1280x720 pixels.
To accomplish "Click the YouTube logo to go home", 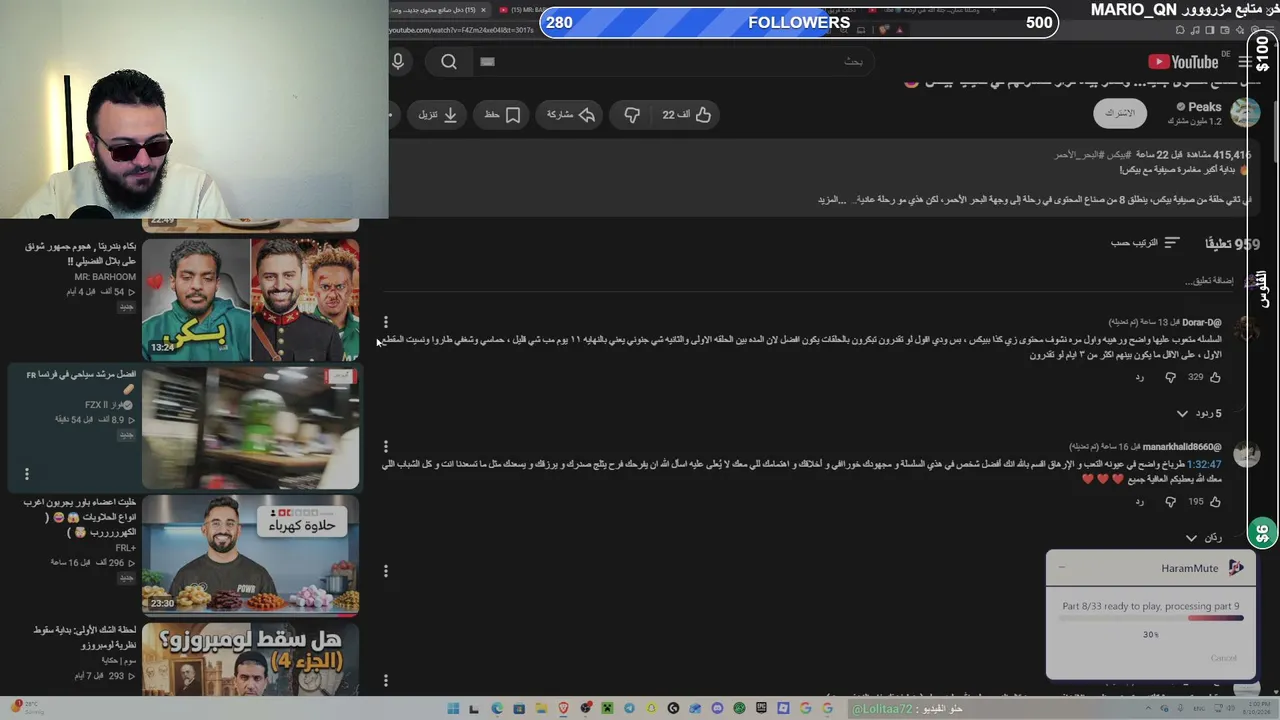I will tap(1183, 62).
